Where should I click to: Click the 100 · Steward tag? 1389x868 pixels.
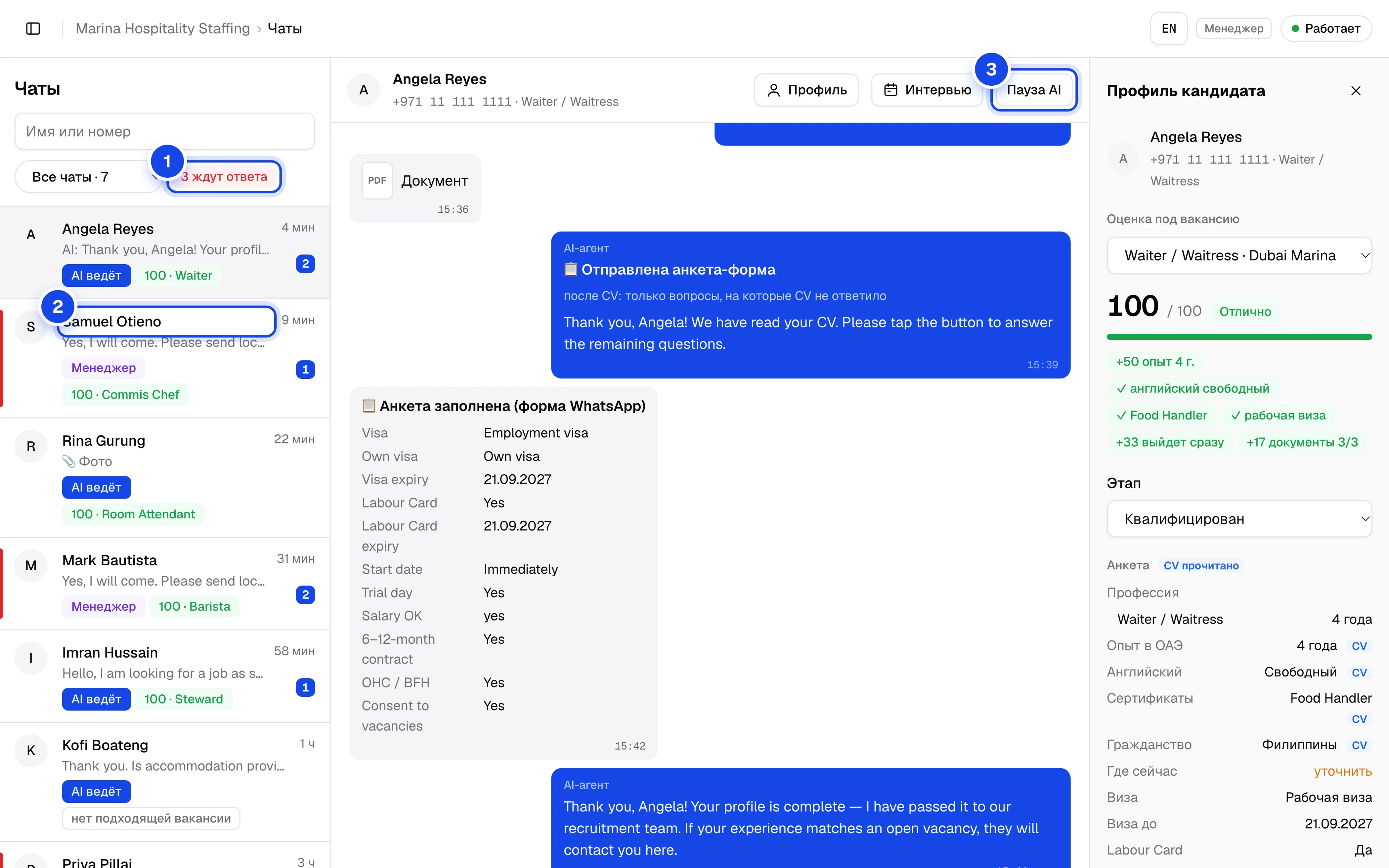[x=183, y=699]
